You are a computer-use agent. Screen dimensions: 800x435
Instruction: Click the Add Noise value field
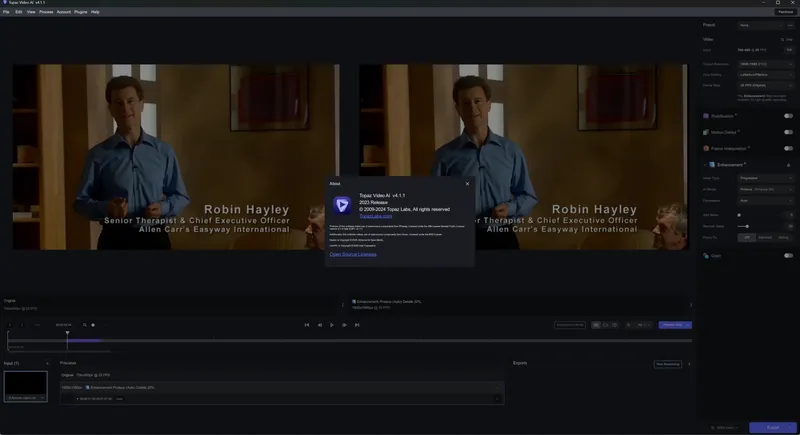point(790,215)
